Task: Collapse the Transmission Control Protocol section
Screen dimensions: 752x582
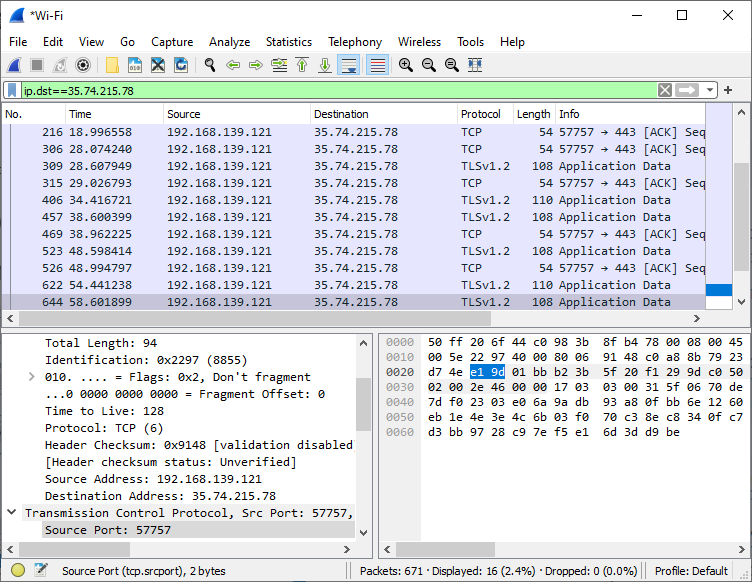Action: tap(11, 513)
